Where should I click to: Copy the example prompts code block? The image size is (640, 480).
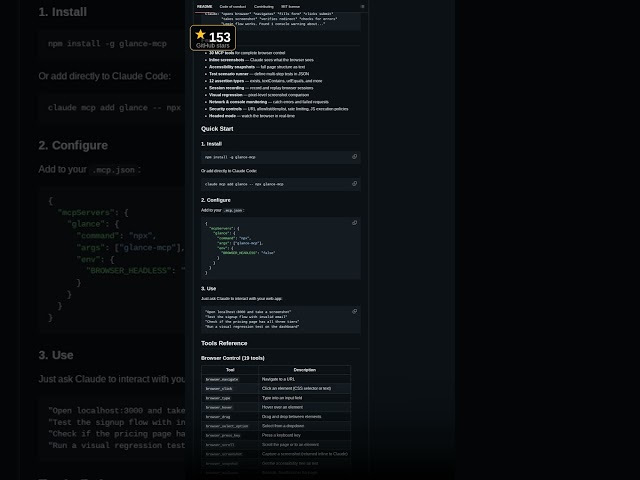[x=354, y=311]
